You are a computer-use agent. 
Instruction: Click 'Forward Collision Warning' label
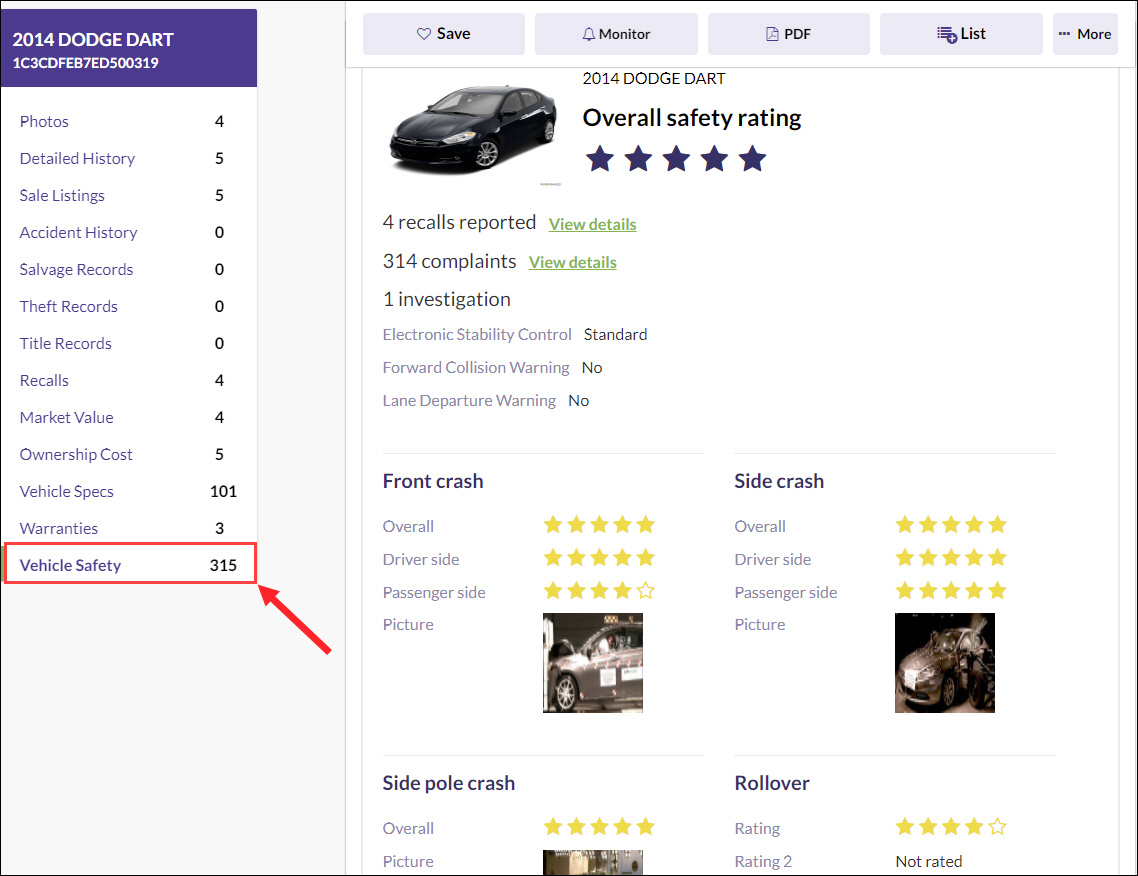point(476,368)
